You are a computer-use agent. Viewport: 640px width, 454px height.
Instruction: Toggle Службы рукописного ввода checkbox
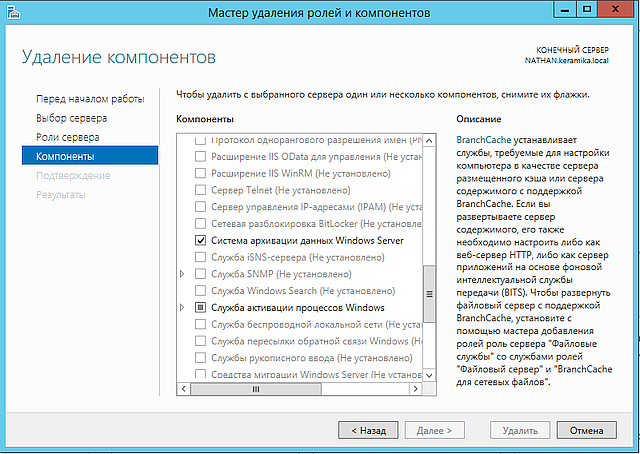point(200,358)
